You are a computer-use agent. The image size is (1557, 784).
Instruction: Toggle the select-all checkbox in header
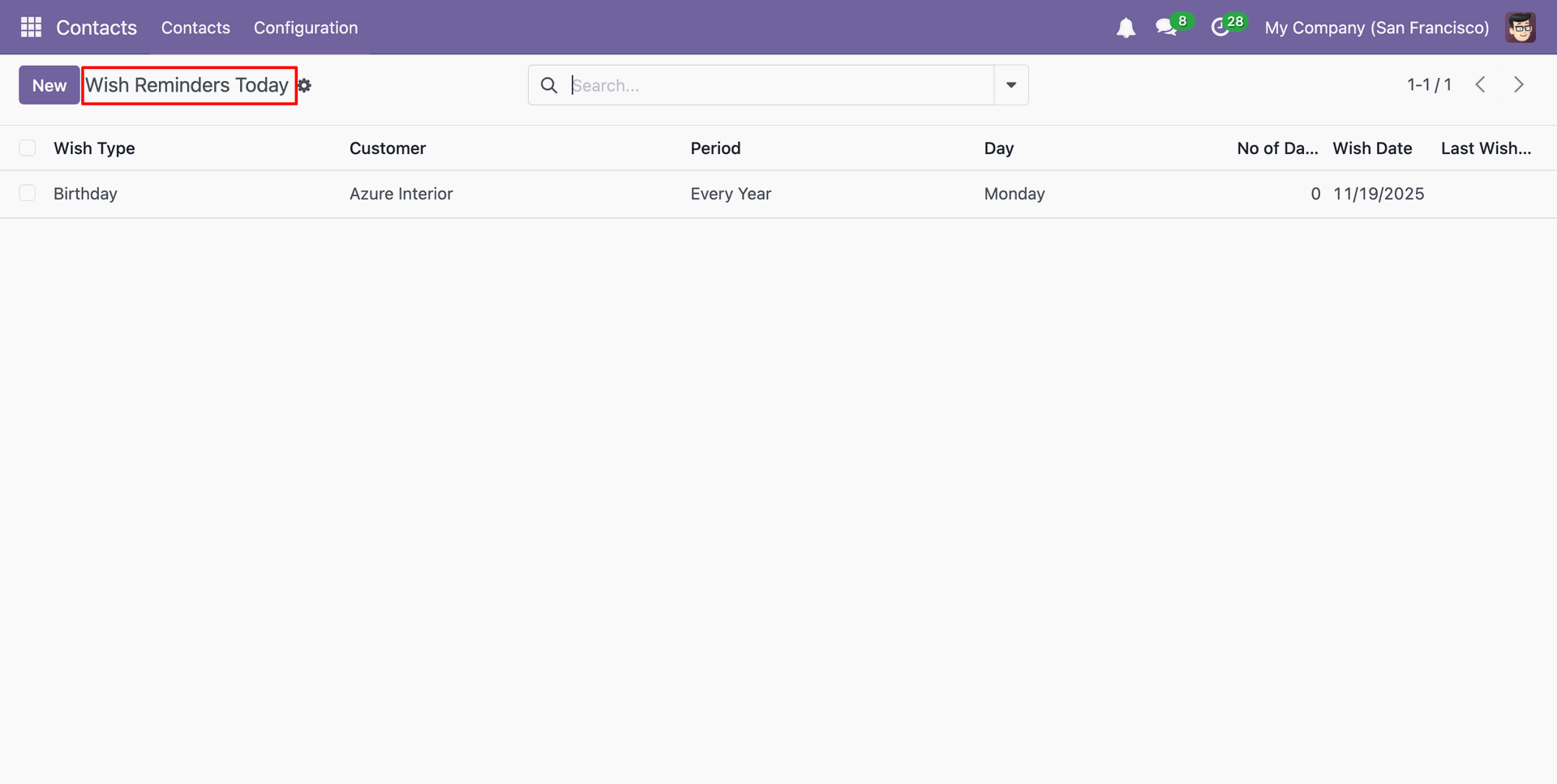coord(28,148)
